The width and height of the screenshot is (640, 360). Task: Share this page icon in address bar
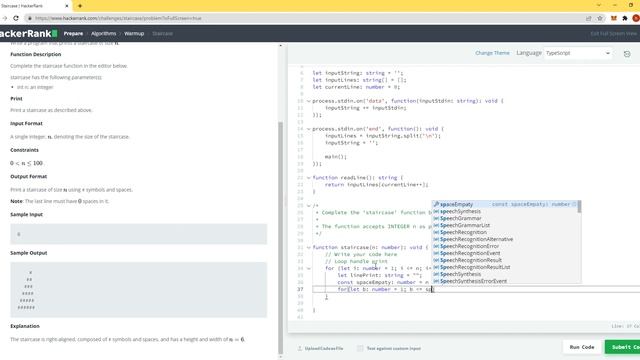pyautogui.click(x=589, y=18)
